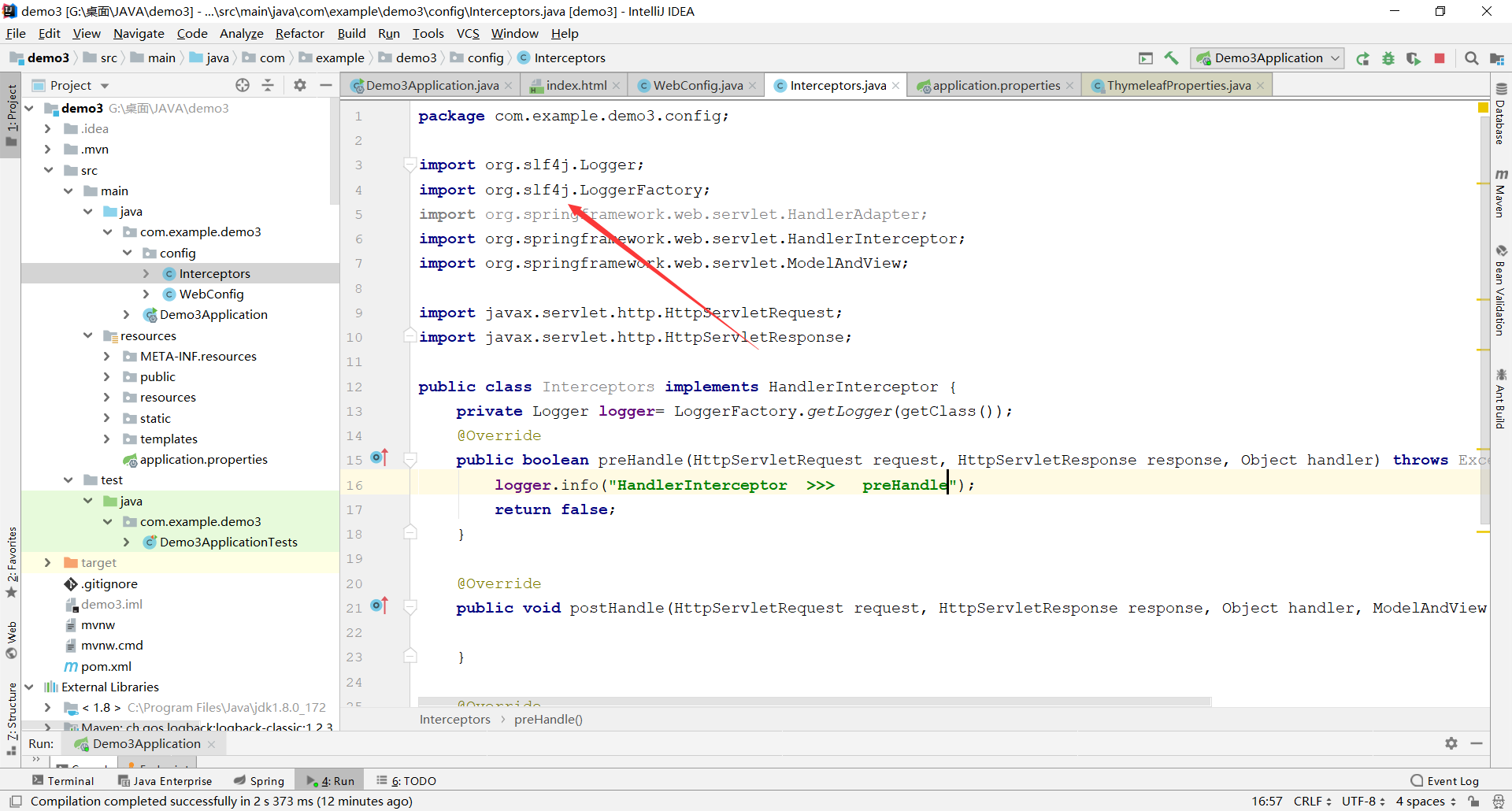The width and height of the screenshot is (1512, 811).
Task: Switch to the WebConfig.java tab
Action: click(698, 85)
